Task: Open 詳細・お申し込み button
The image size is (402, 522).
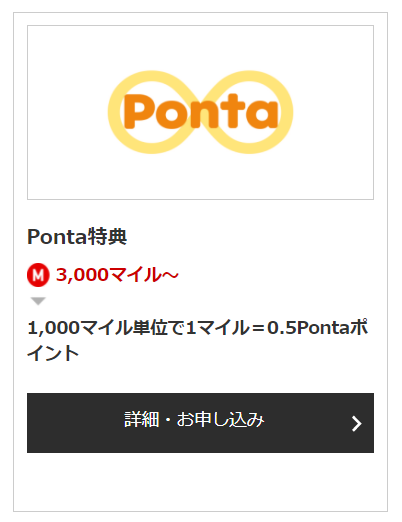Action: click(200, 423)
